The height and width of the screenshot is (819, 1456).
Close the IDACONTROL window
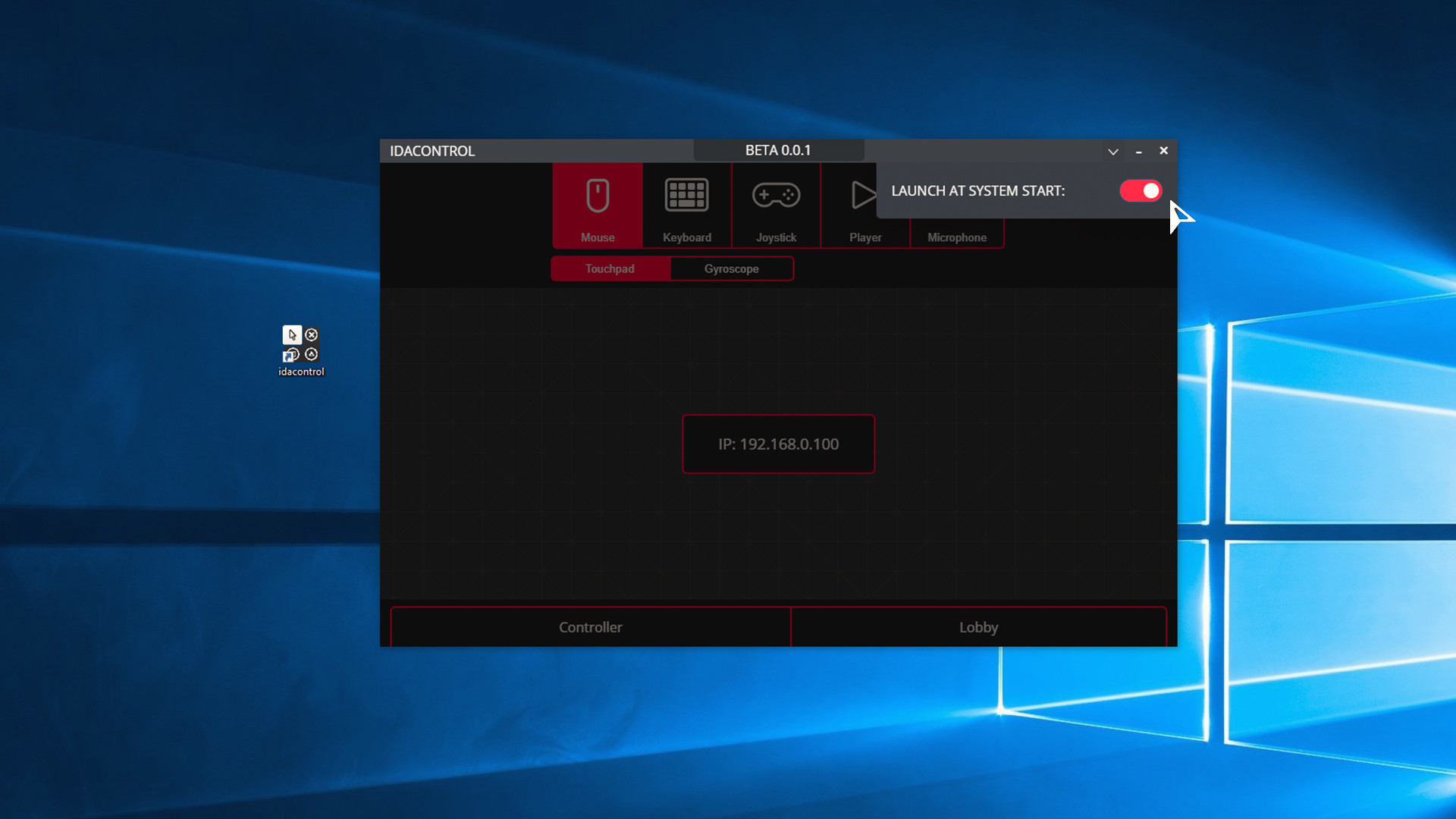(1163, 151)
